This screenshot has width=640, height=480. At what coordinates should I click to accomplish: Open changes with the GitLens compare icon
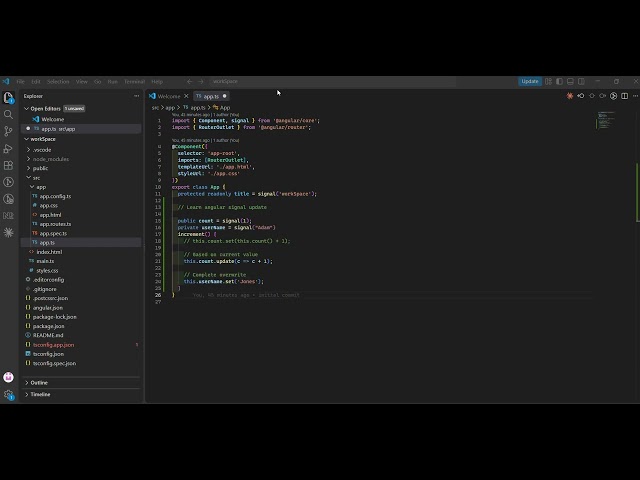[580, 96]
